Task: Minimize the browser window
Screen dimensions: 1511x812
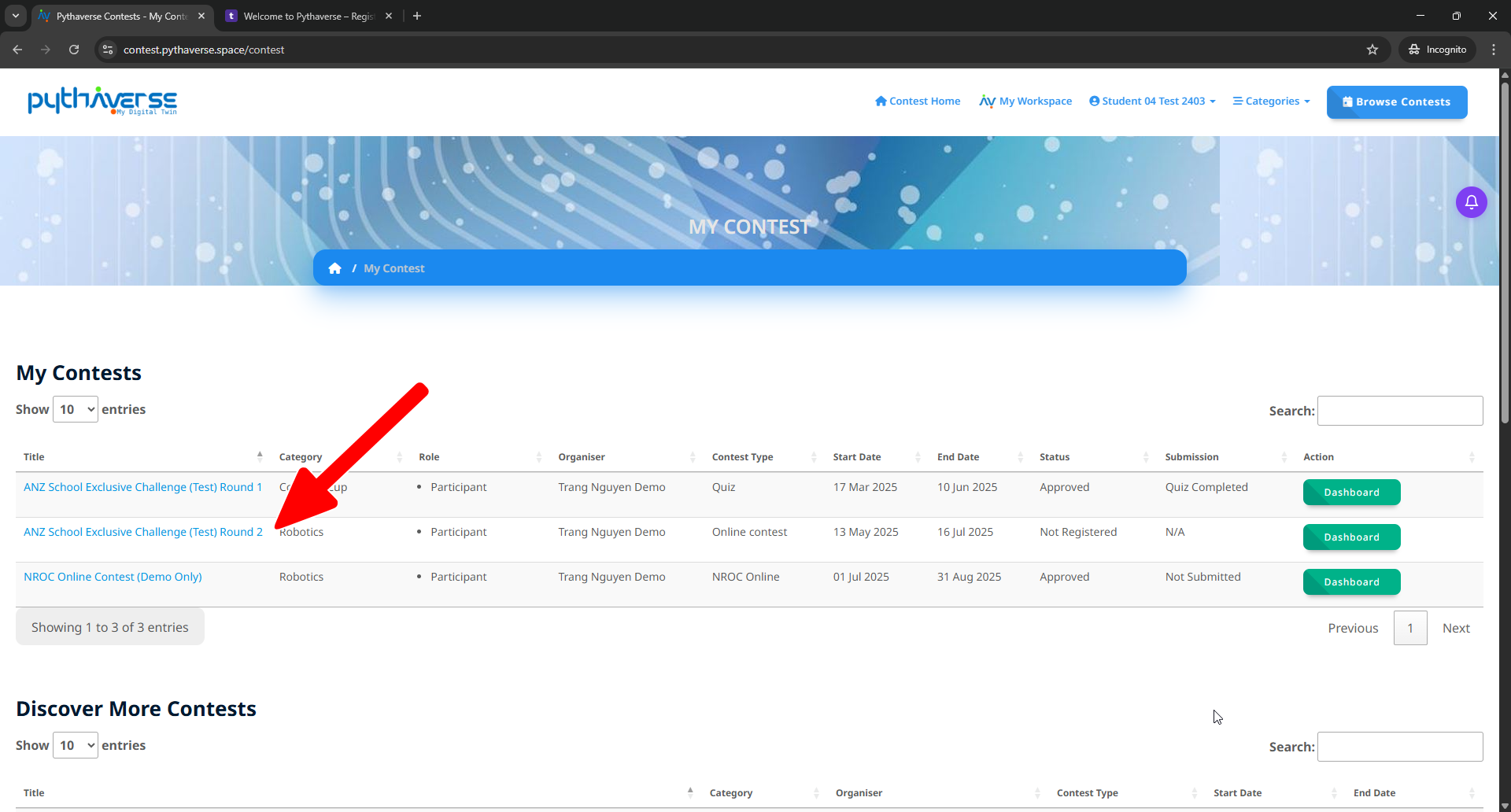Action: (x=1420, y=16)
